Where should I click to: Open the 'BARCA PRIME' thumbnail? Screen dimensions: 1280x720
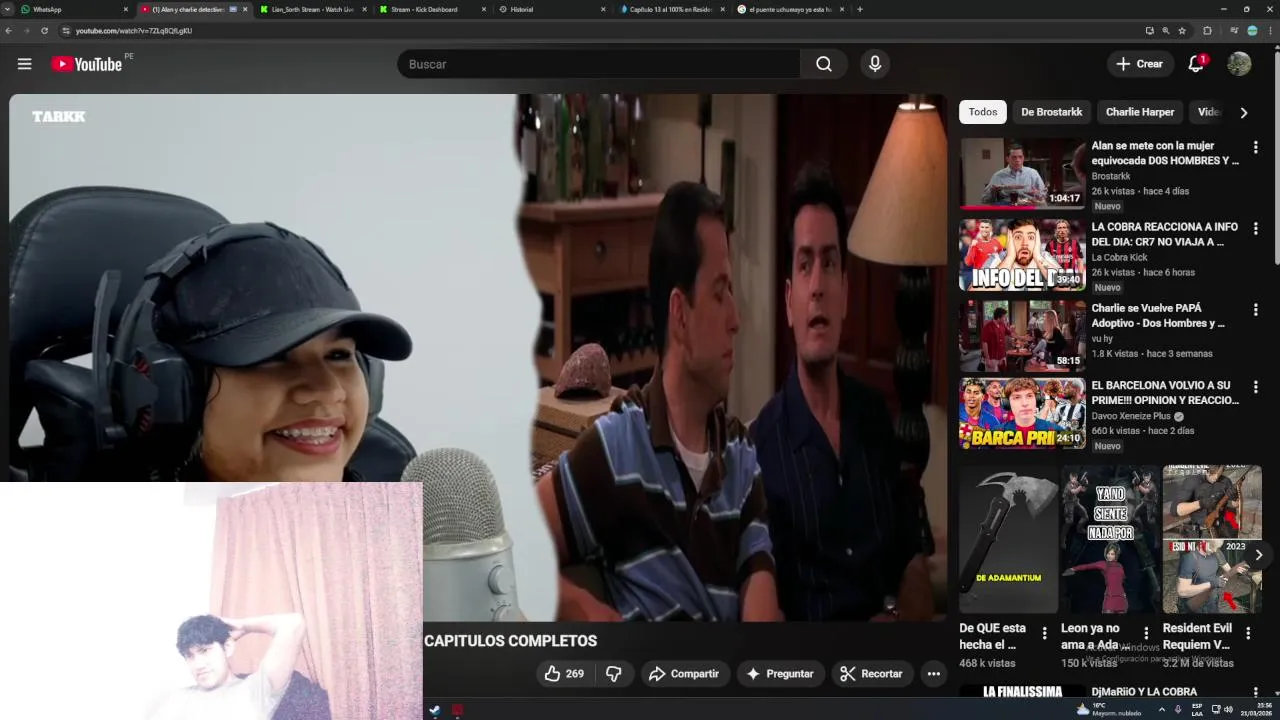click(1022, 413)
